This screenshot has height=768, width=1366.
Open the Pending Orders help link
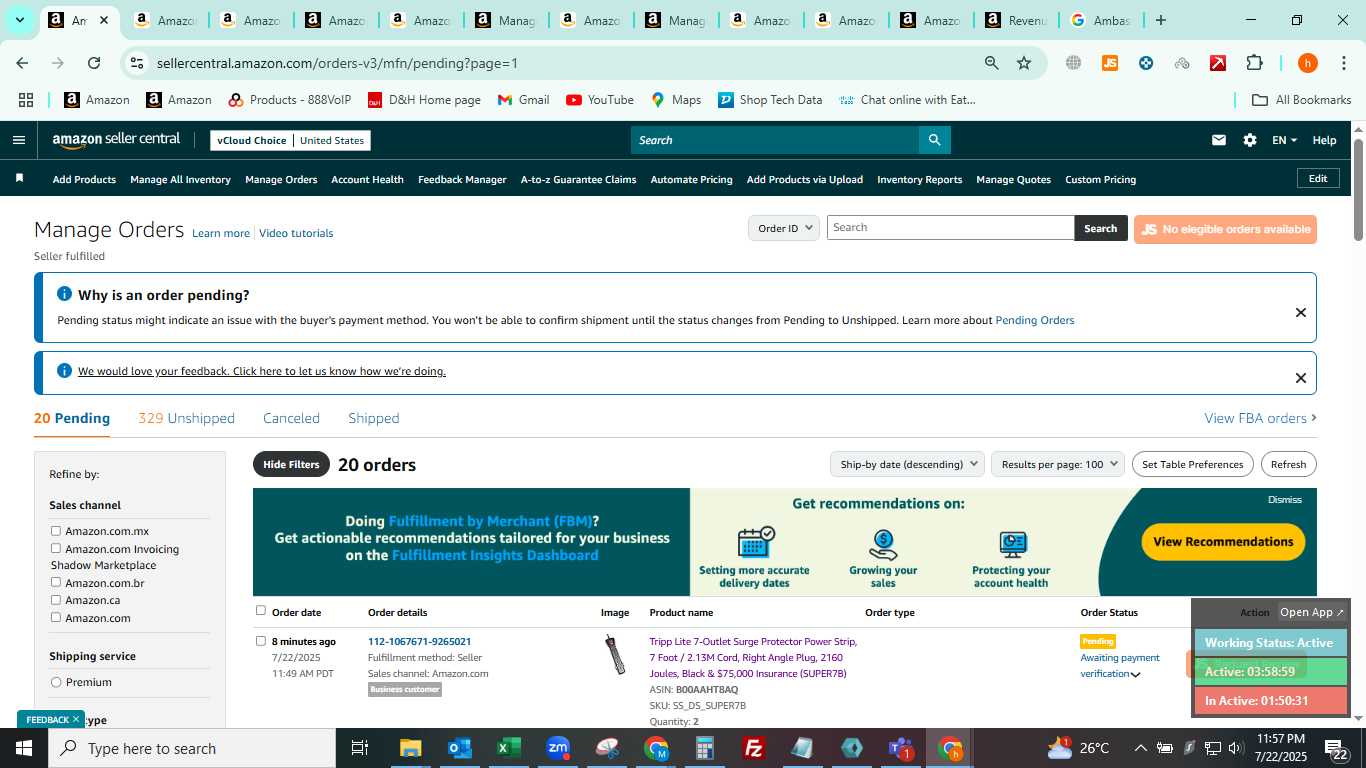click(x=1034, y=320)
